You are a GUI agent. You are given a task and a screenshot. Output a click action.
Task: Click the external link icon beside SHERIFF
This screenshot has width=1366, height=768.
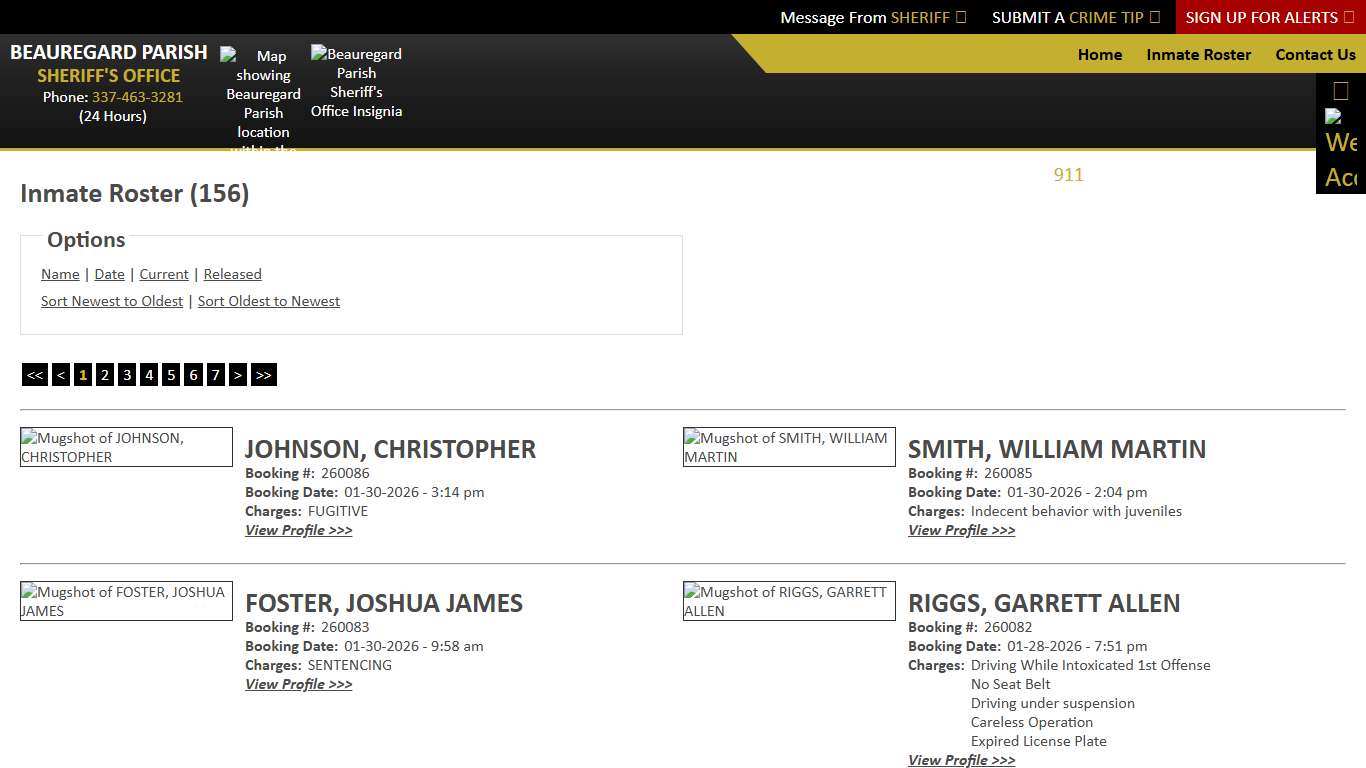[x=960, y=17]
